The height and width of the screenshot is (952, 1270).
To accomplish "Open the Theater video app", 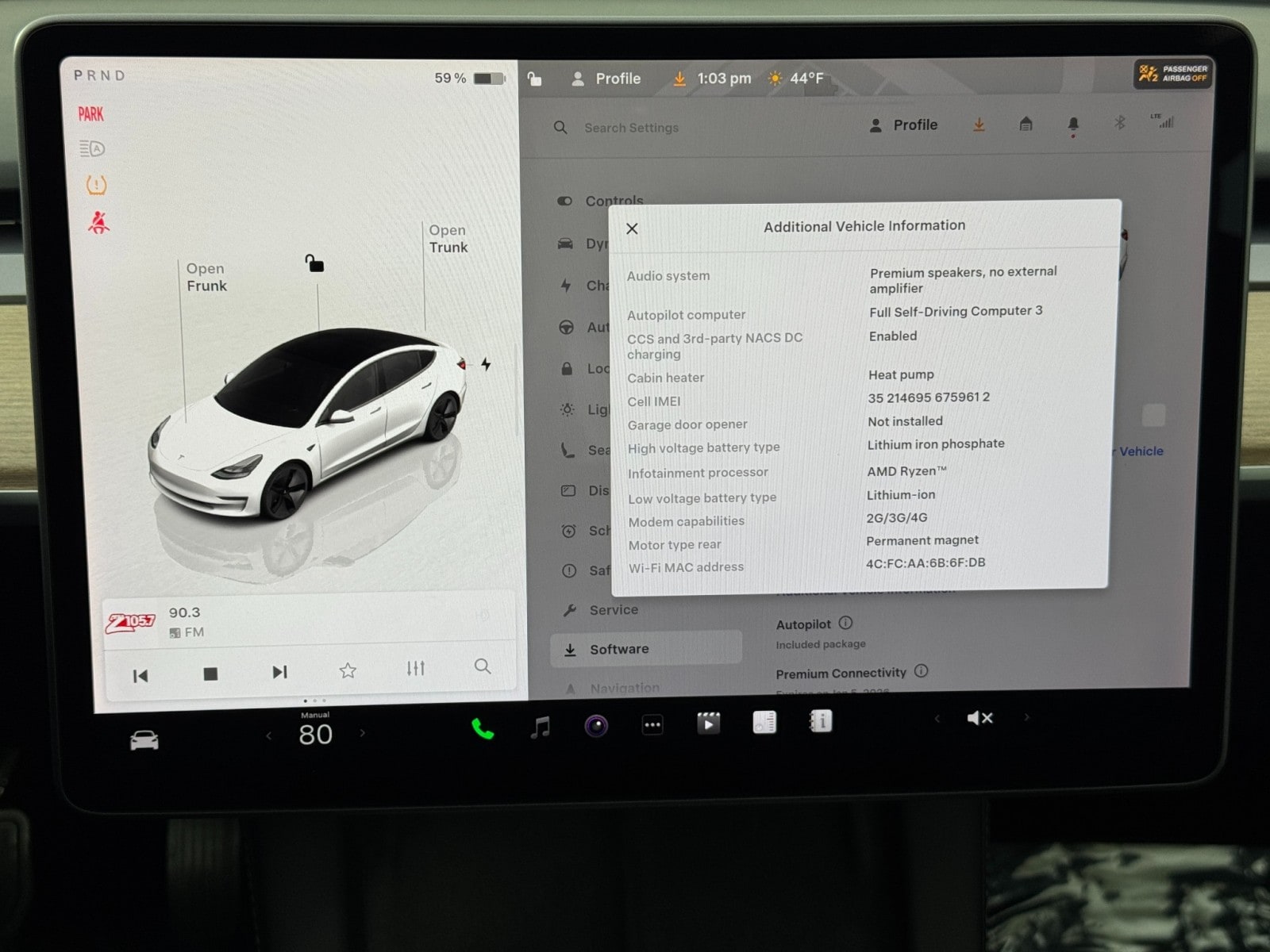I will coord(708,723).
